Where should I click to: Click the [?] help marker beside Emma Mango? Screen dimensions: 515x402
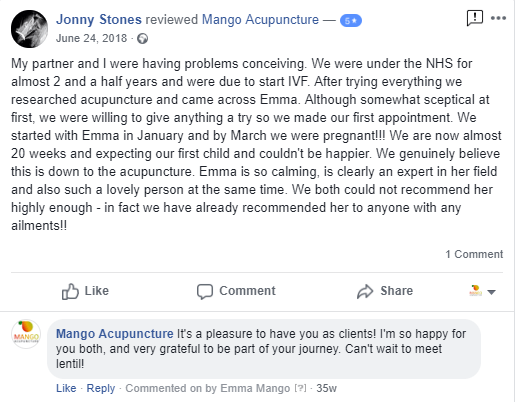[x=300, y=388]
